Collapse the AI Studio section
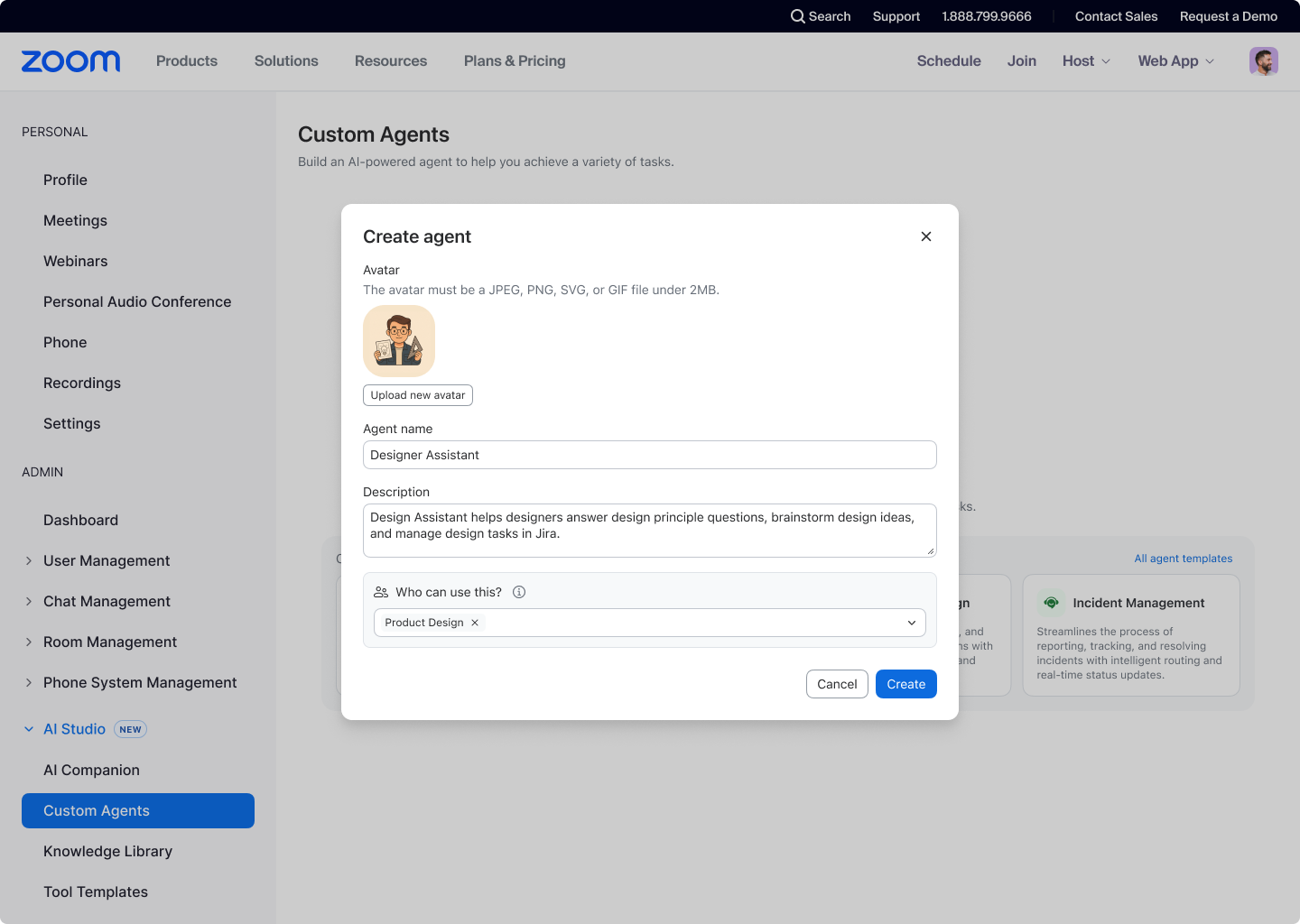 point(29,729)
